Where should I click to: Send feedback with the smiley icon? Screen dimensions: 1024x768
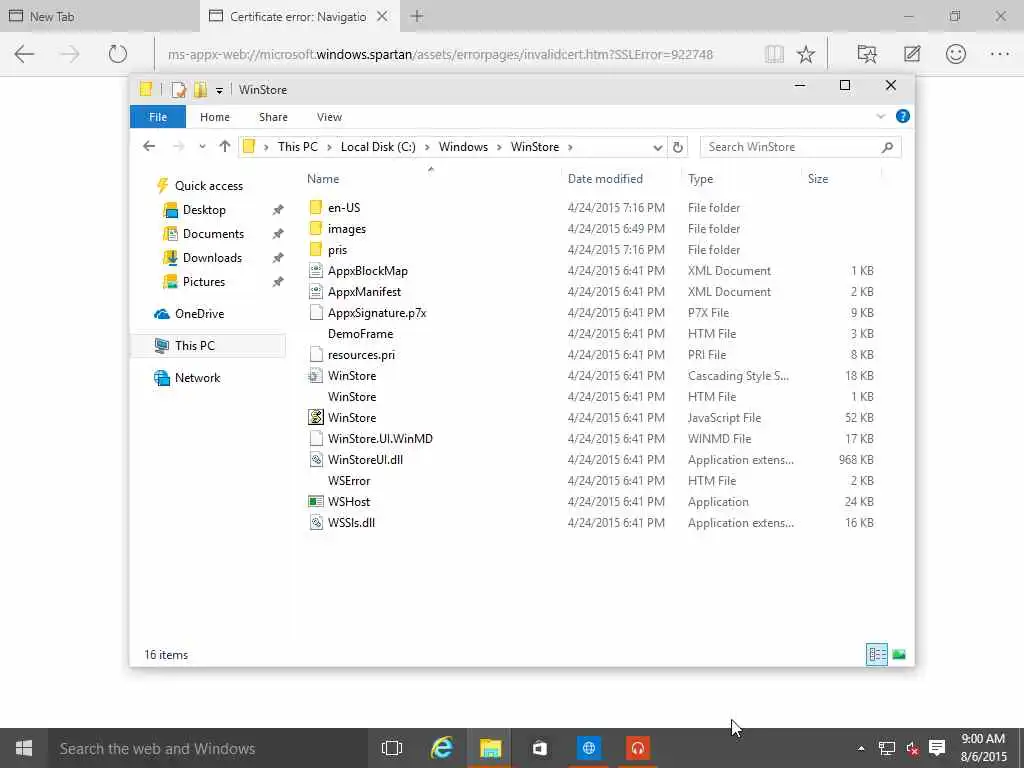(x=955, y=54)
